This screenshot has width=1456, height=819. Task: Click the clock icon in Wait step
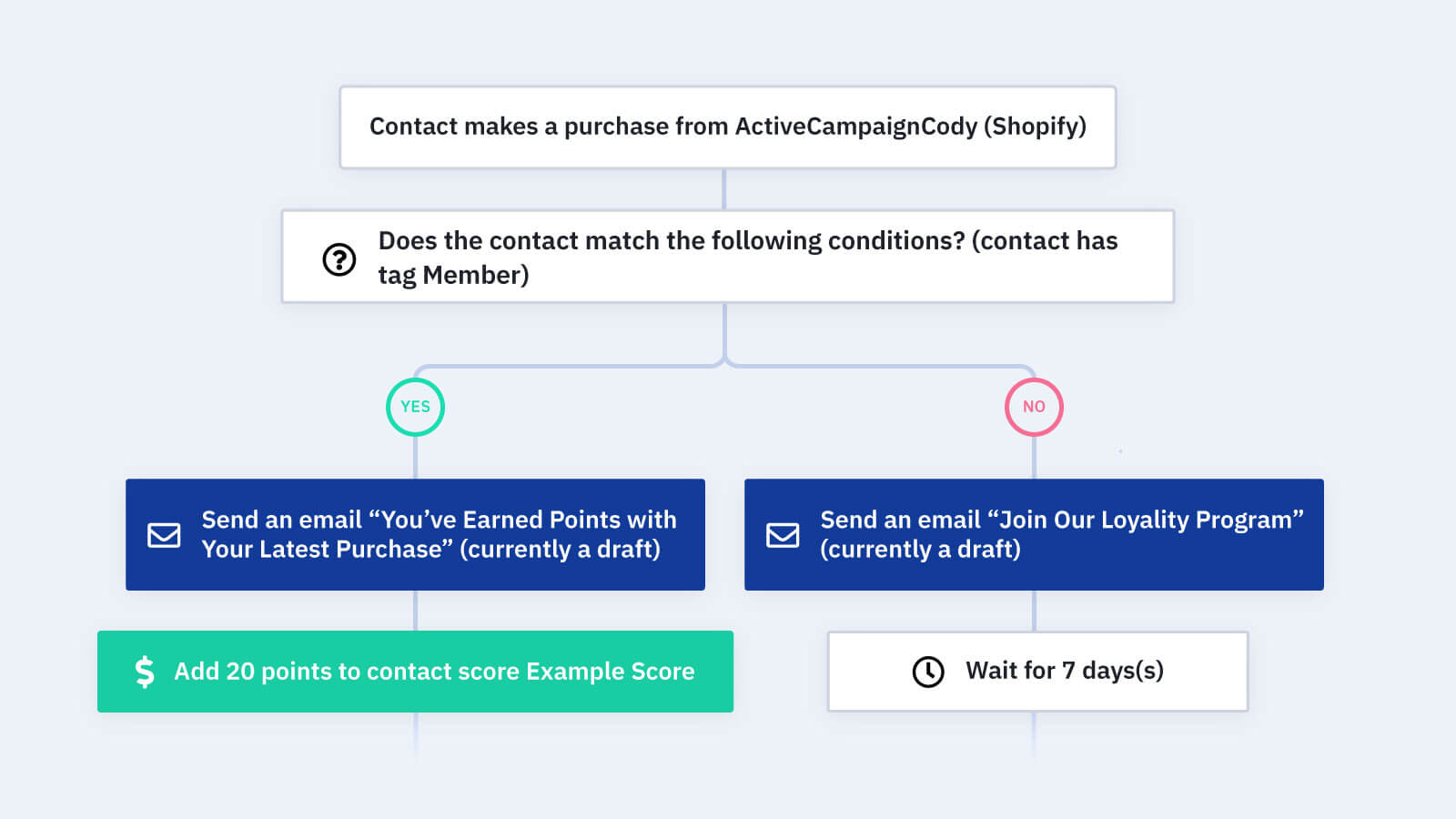click(928, 672)
